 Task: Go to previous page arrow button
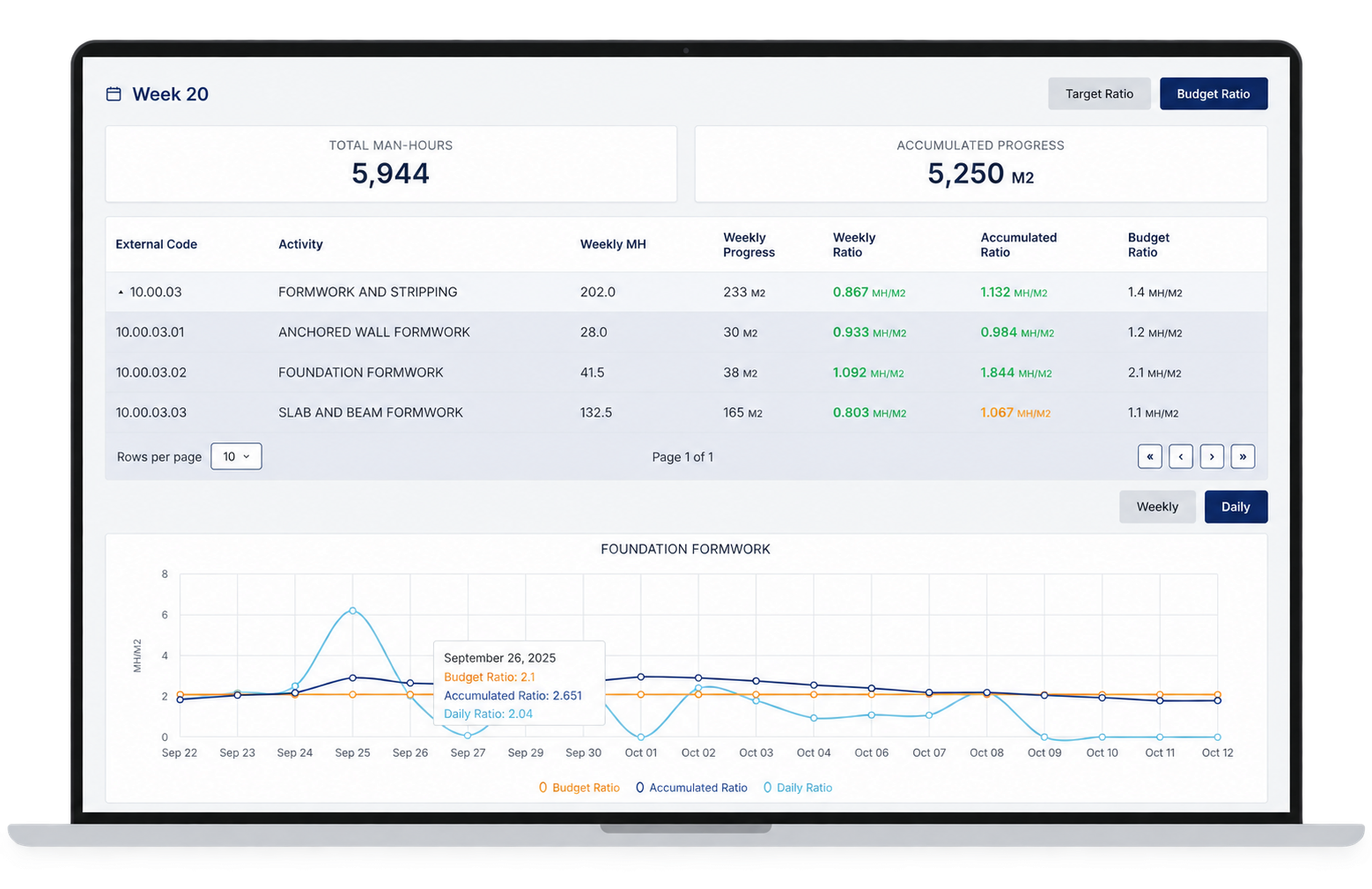click(x=1181, y=456)
